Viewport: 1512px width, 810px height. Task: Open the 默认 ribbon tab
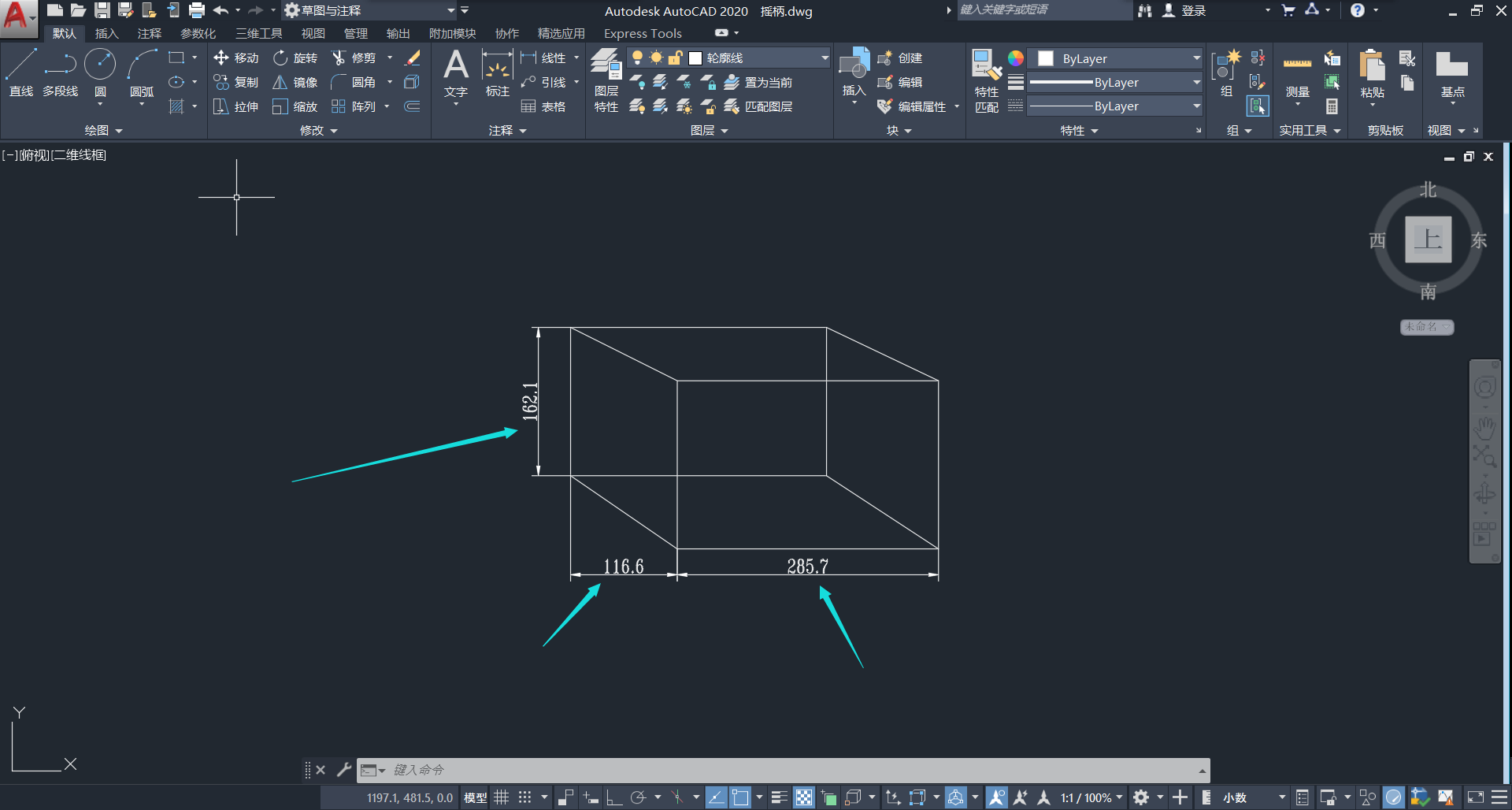pos(65,33)
